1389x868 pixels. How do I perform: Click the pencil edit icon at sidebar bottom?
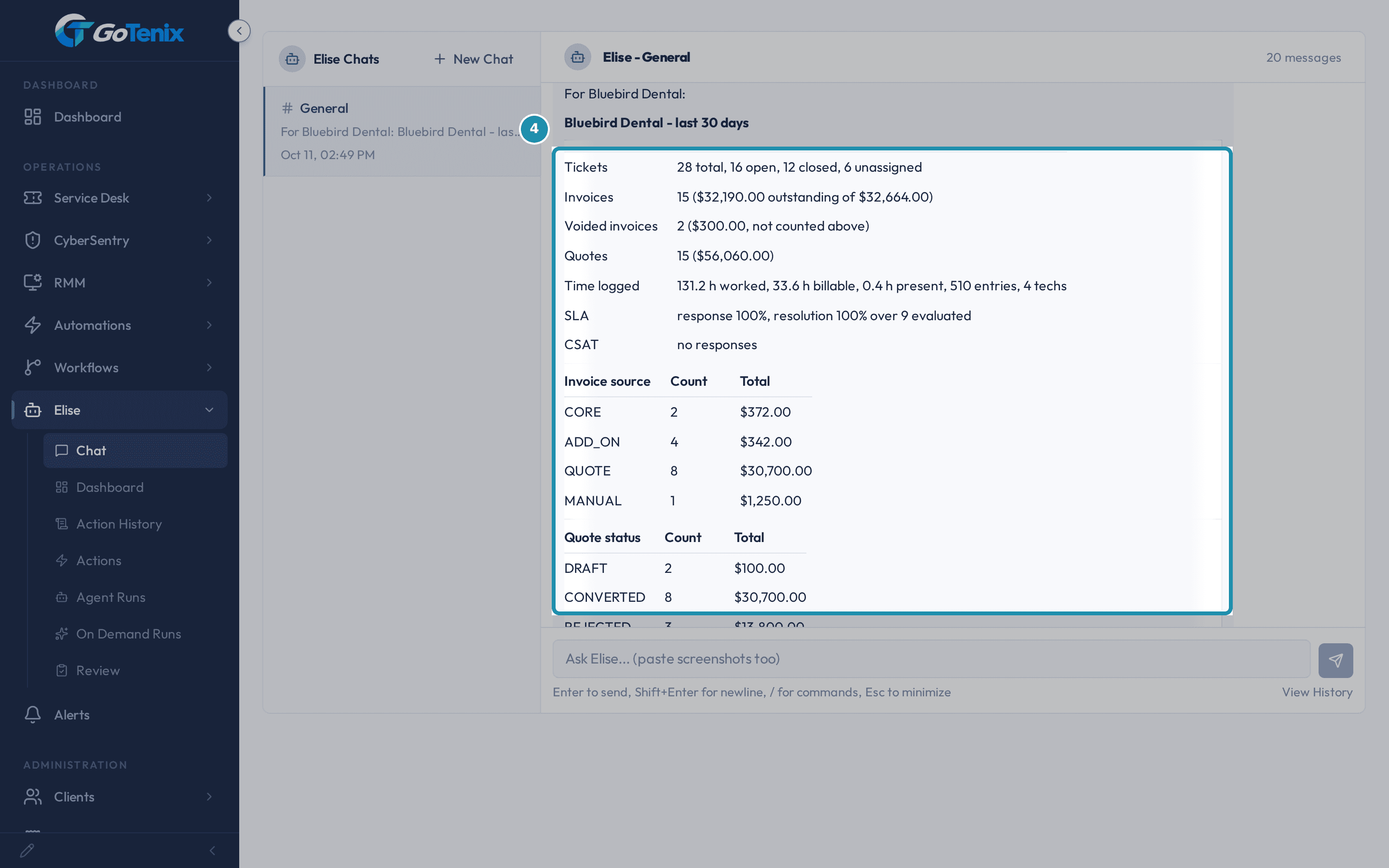click(27, 850)
